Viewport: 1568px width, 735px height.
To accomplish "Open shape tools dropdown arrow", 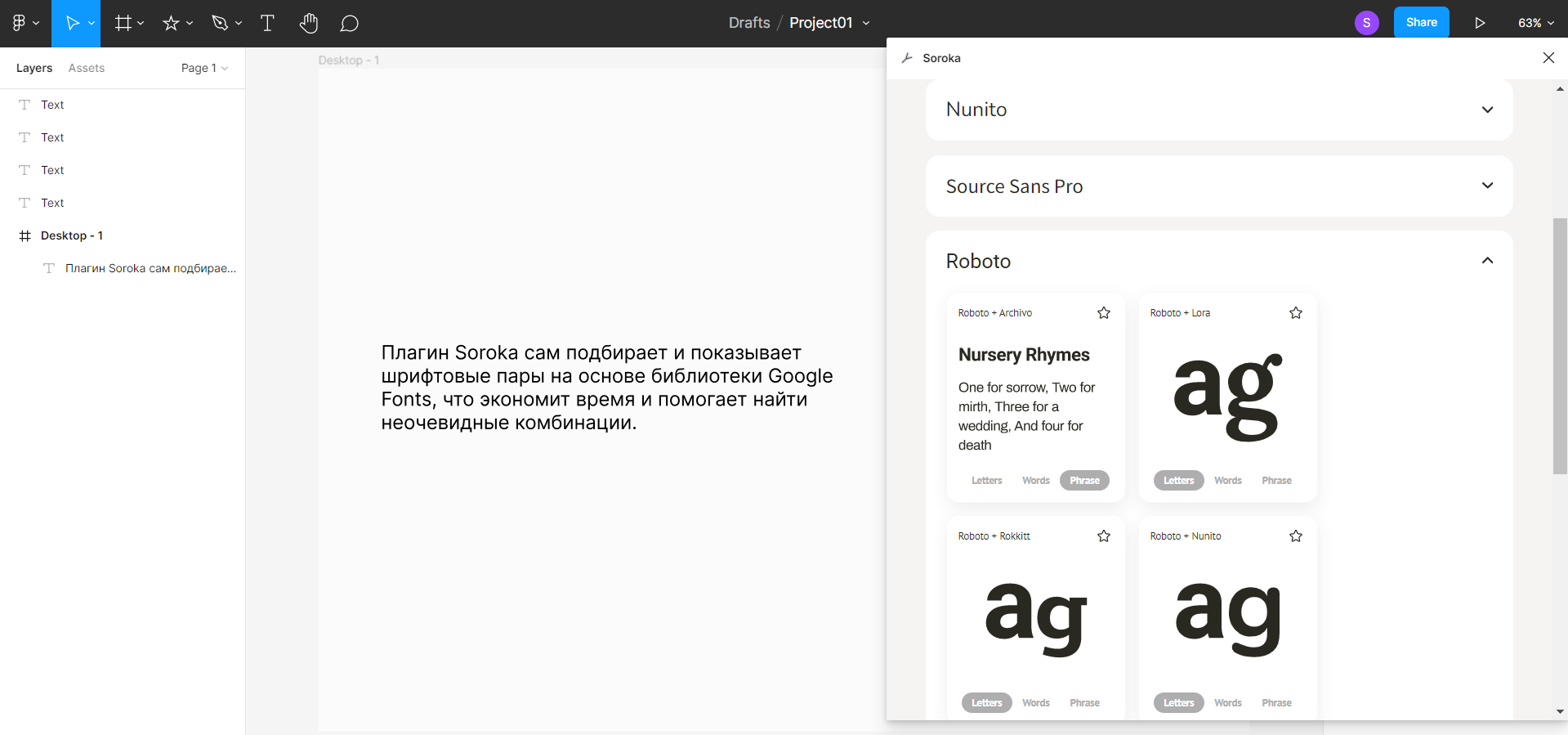I will [190, 23].
